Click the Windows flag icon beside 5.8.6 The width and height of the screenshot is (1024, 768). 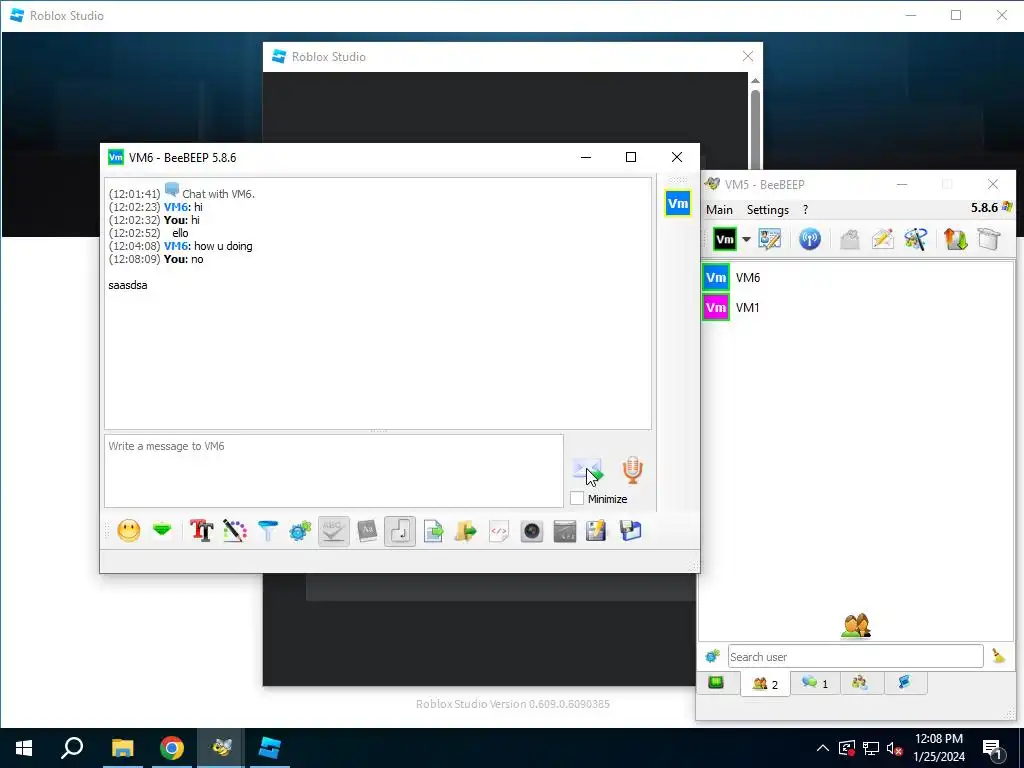[x=1007, y=207]
